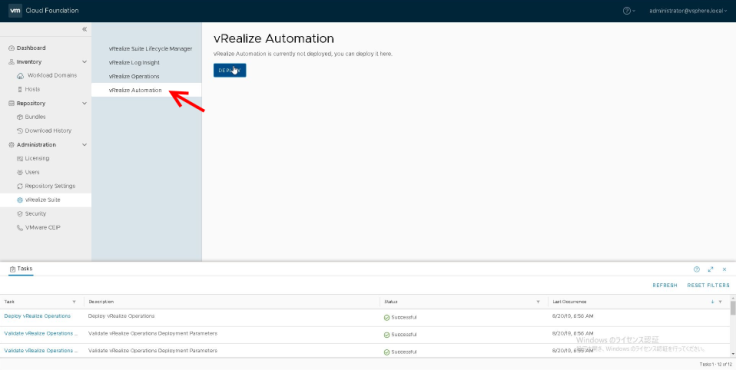The width and height of the screenshot is (736, 370).
Task: Select vRealize Operations in the suite list
Action: (134, 76)
